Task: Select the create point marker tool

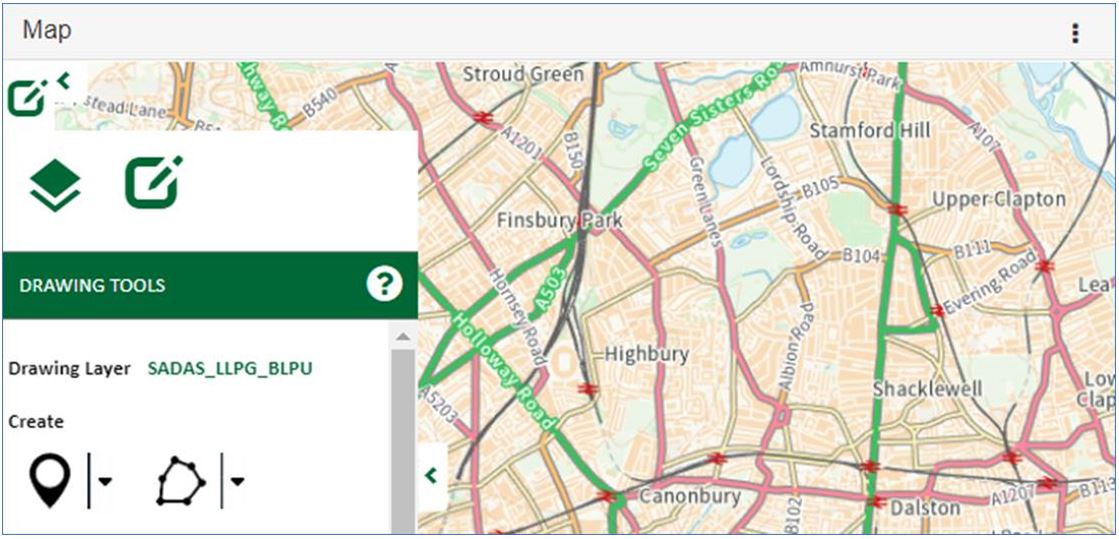Action: [x=50, y=481]
